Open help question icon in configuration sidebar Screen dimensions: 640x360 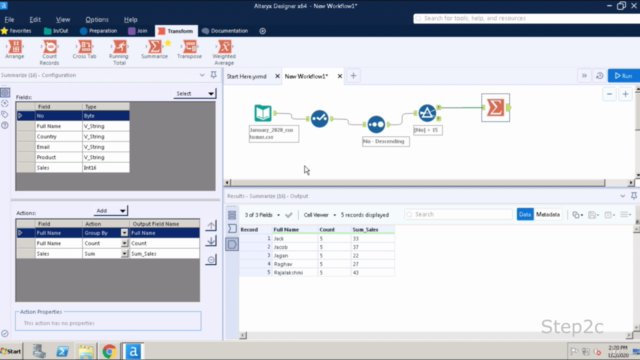tap(5, 125)
